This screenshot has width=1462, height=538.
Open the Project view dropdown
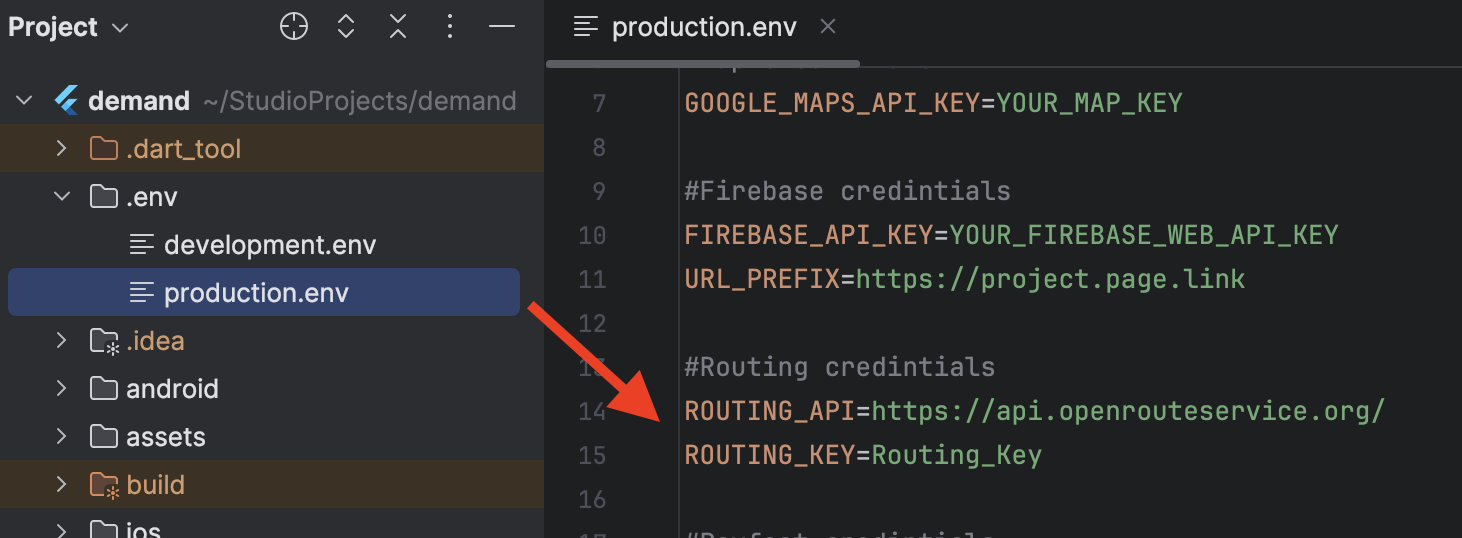(x=68, y=27)
